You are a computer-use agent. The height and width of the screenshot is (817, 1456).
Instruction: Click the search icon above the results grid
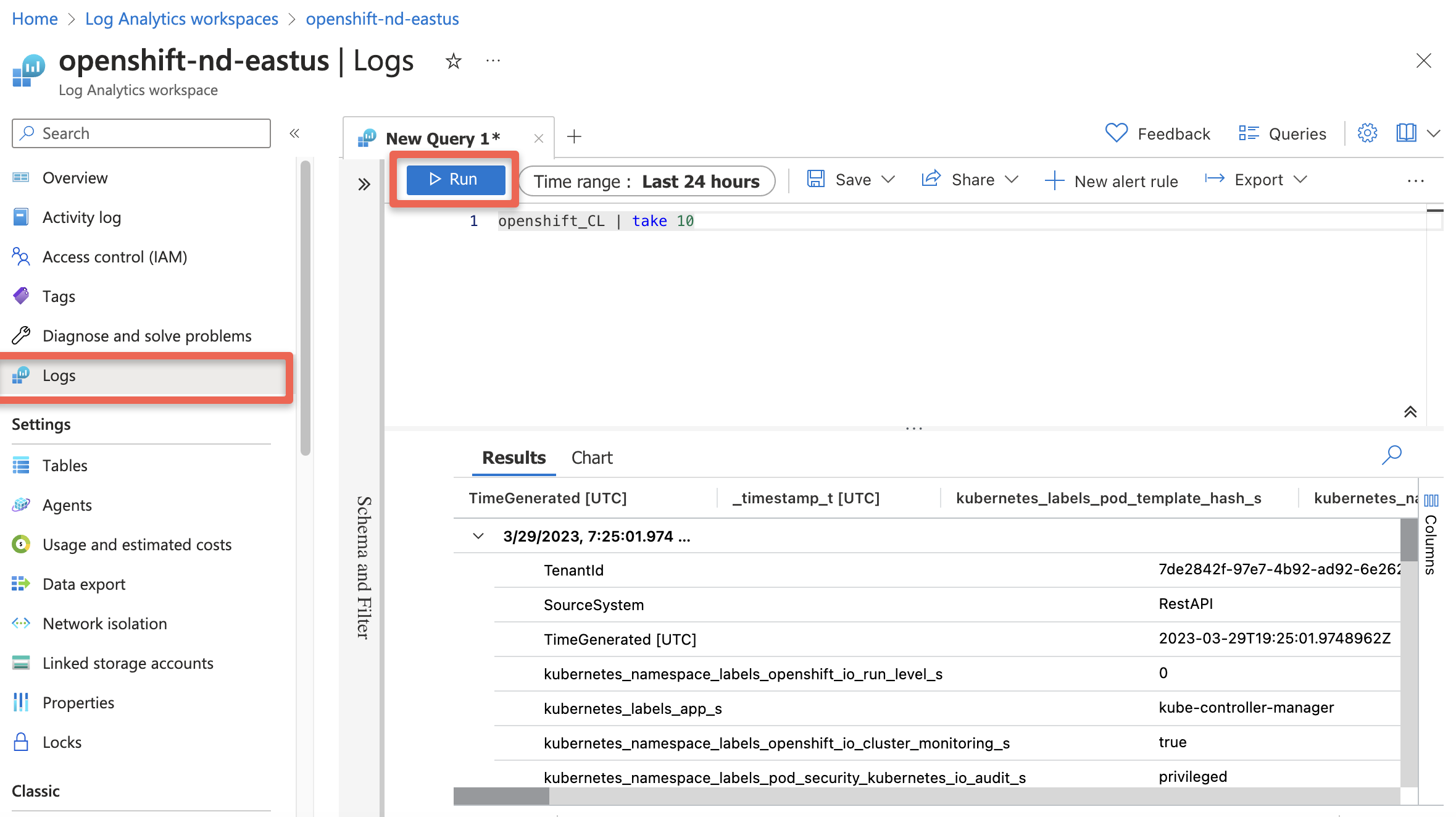(x=1392, y=456)
